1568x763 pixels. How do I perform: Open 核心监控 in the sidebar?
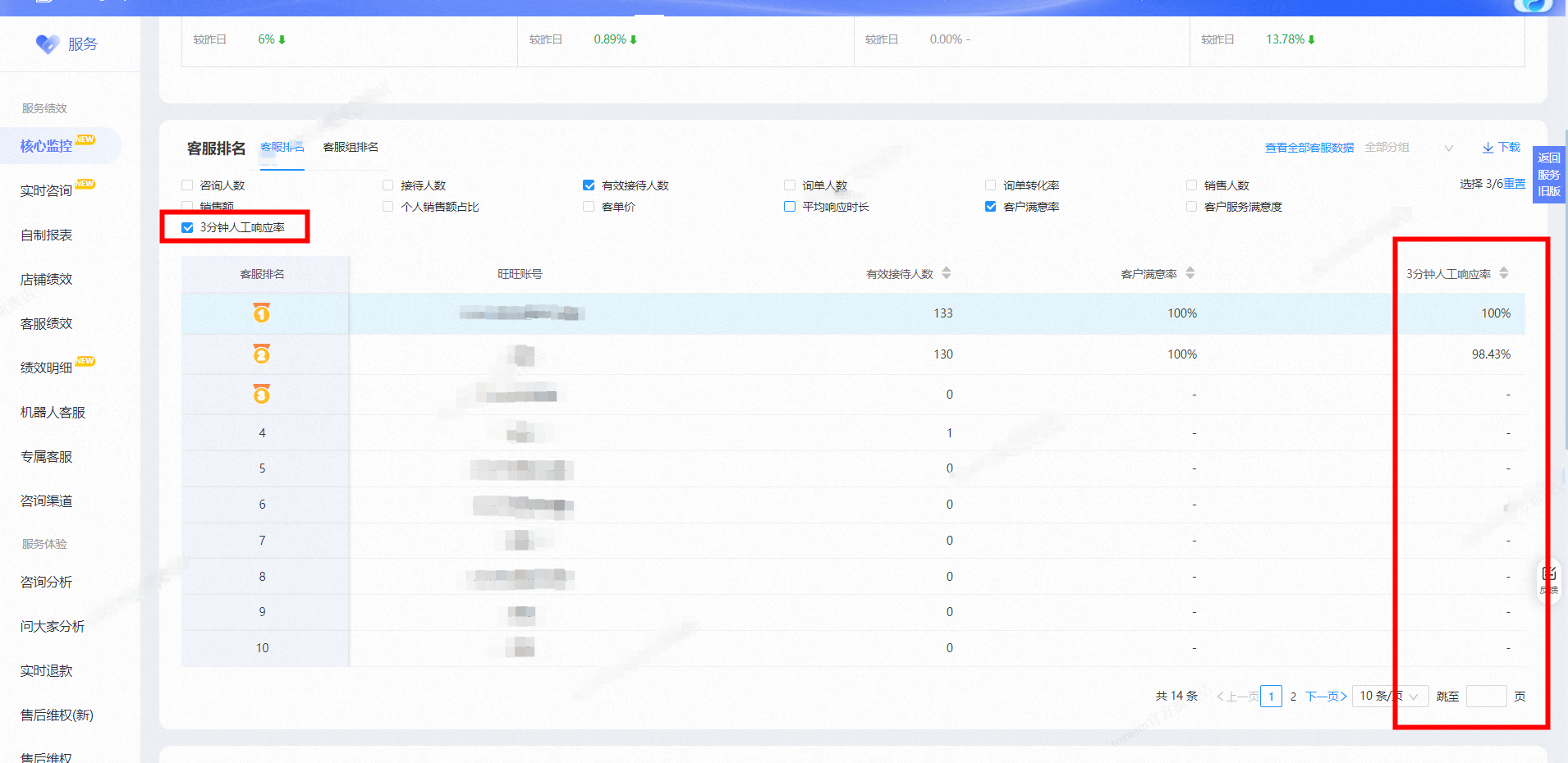coord(47,146)
